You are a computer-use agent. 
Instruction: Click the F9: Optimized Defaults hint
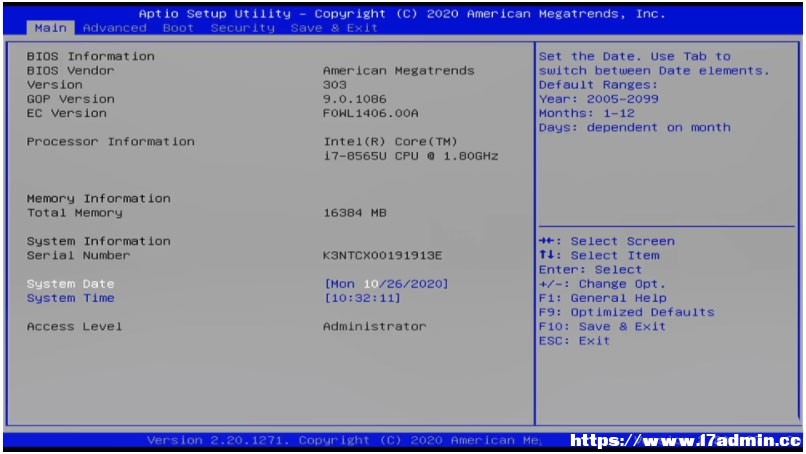(x=627, y=312)
